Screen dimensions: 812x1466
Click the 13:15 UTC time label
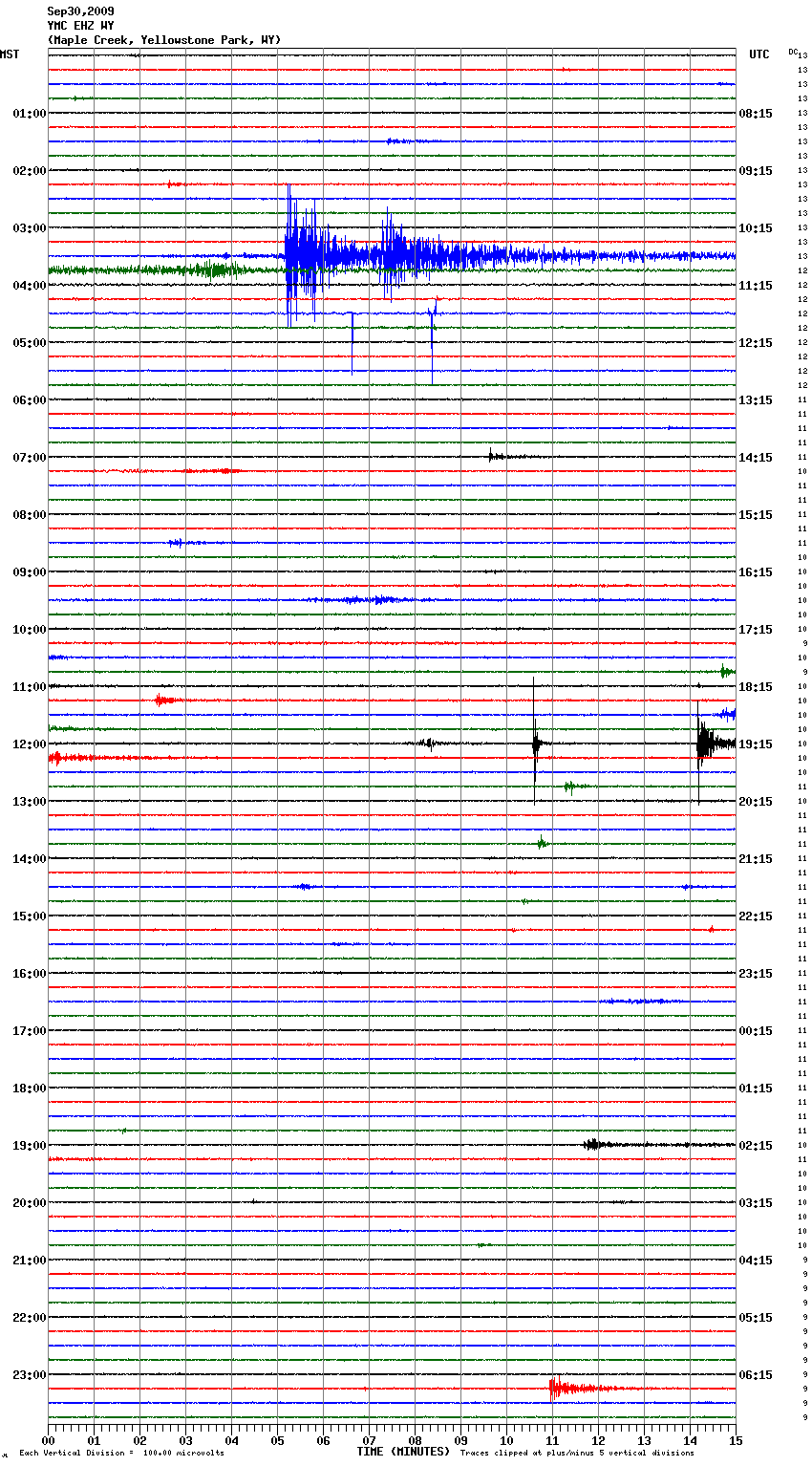click(x=756, y=400)
